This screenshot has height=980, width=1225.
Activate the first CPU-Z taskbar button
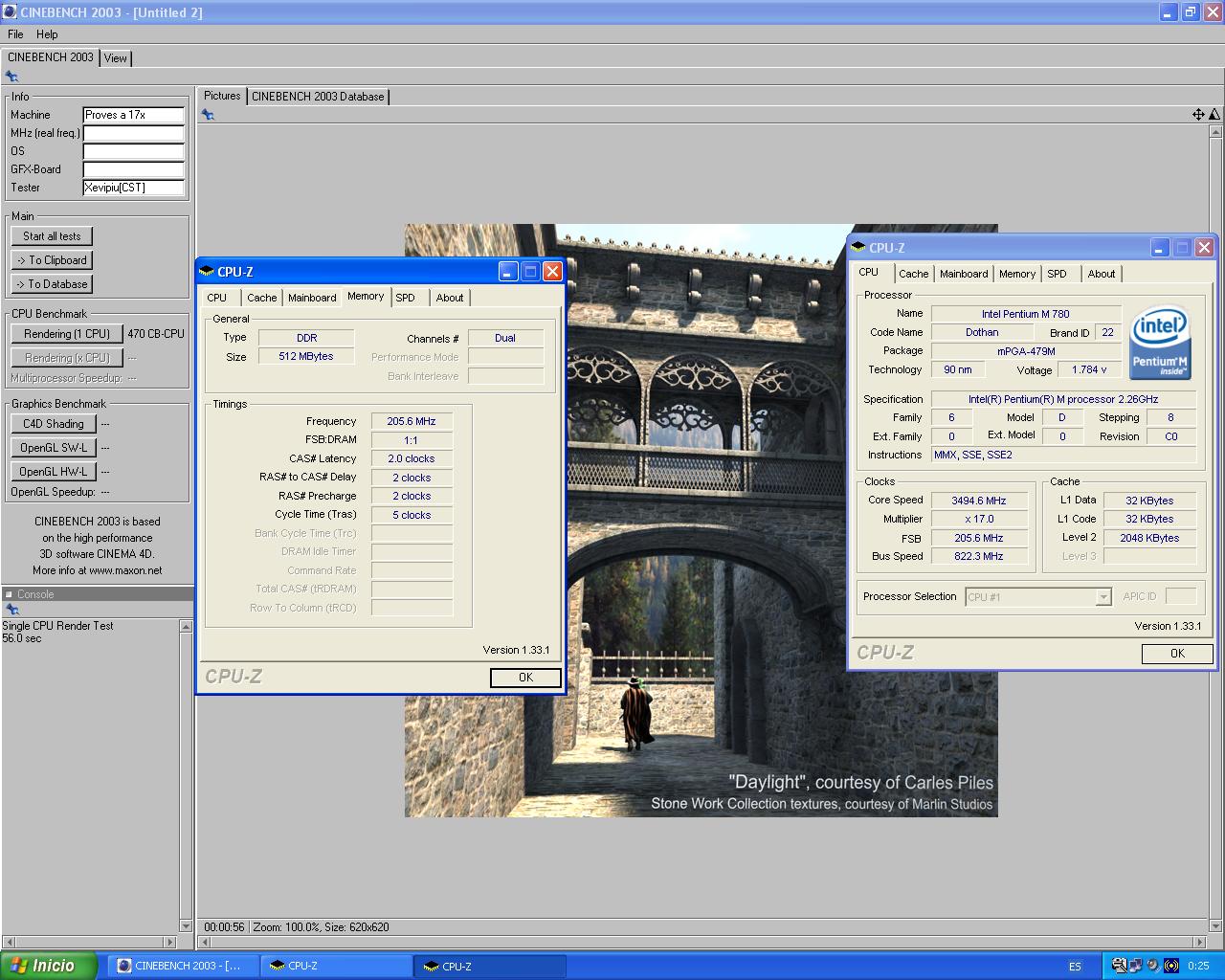[335, 966]
